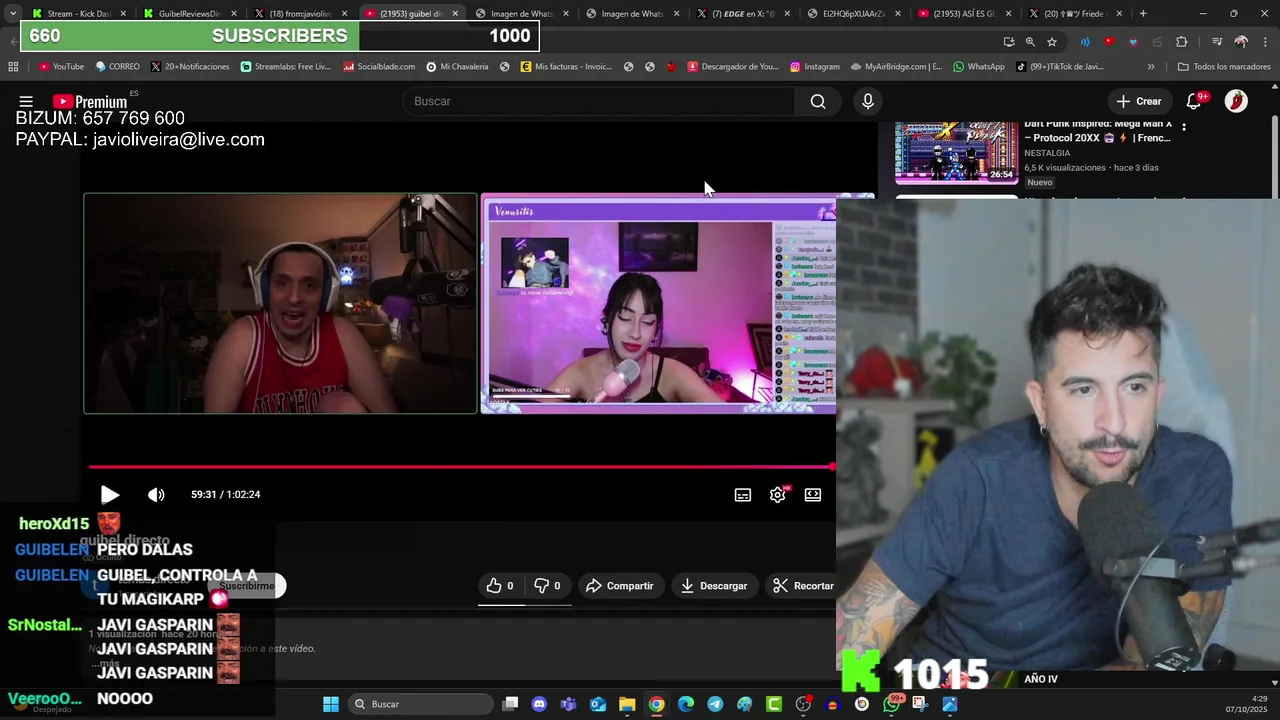Open the NESTALGIA channel link
The height and width of the screenshot is (720, 1280).
tap(1047, 153)
